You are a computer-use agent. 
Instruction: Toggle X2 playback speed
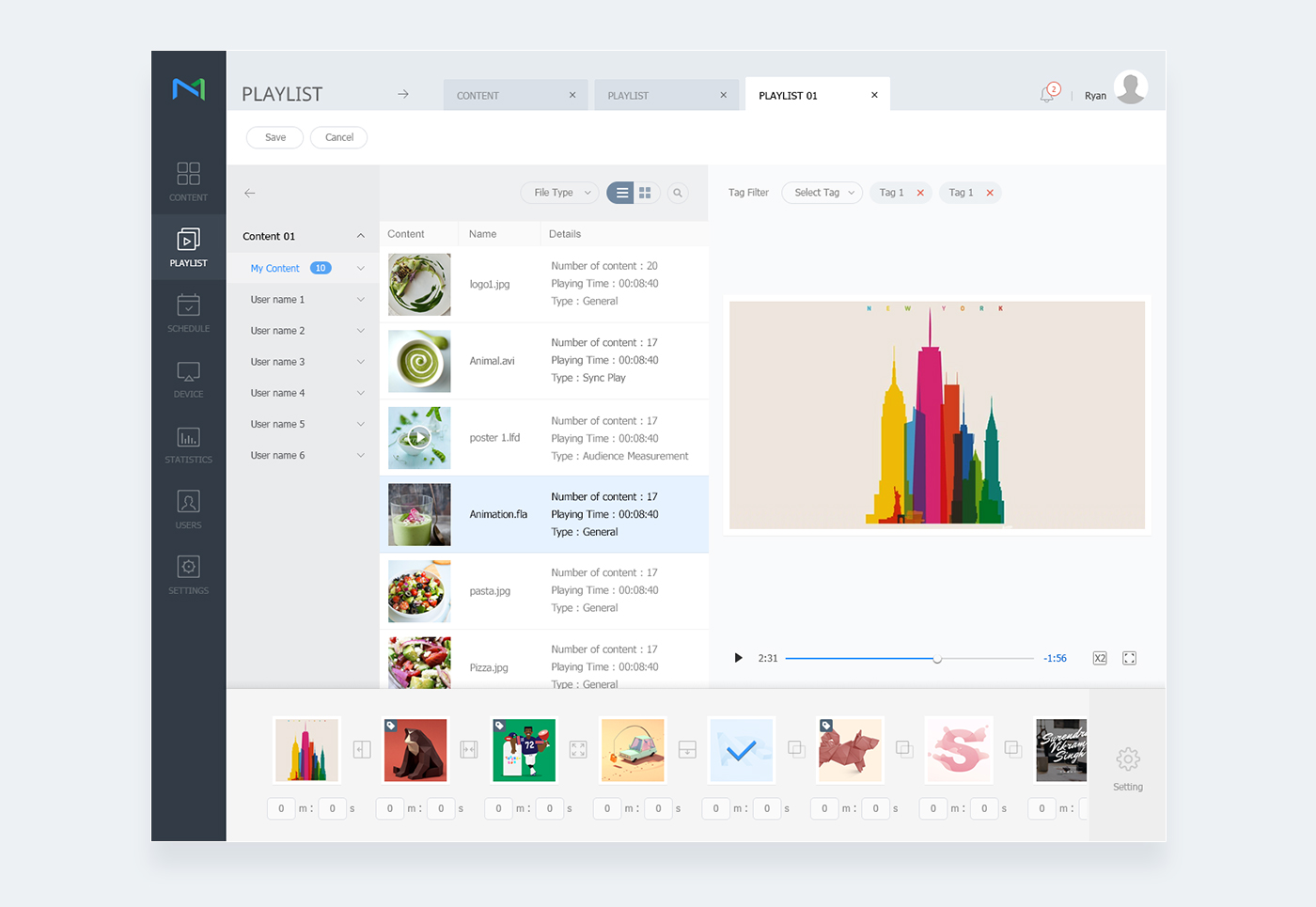pos(1100,658)
